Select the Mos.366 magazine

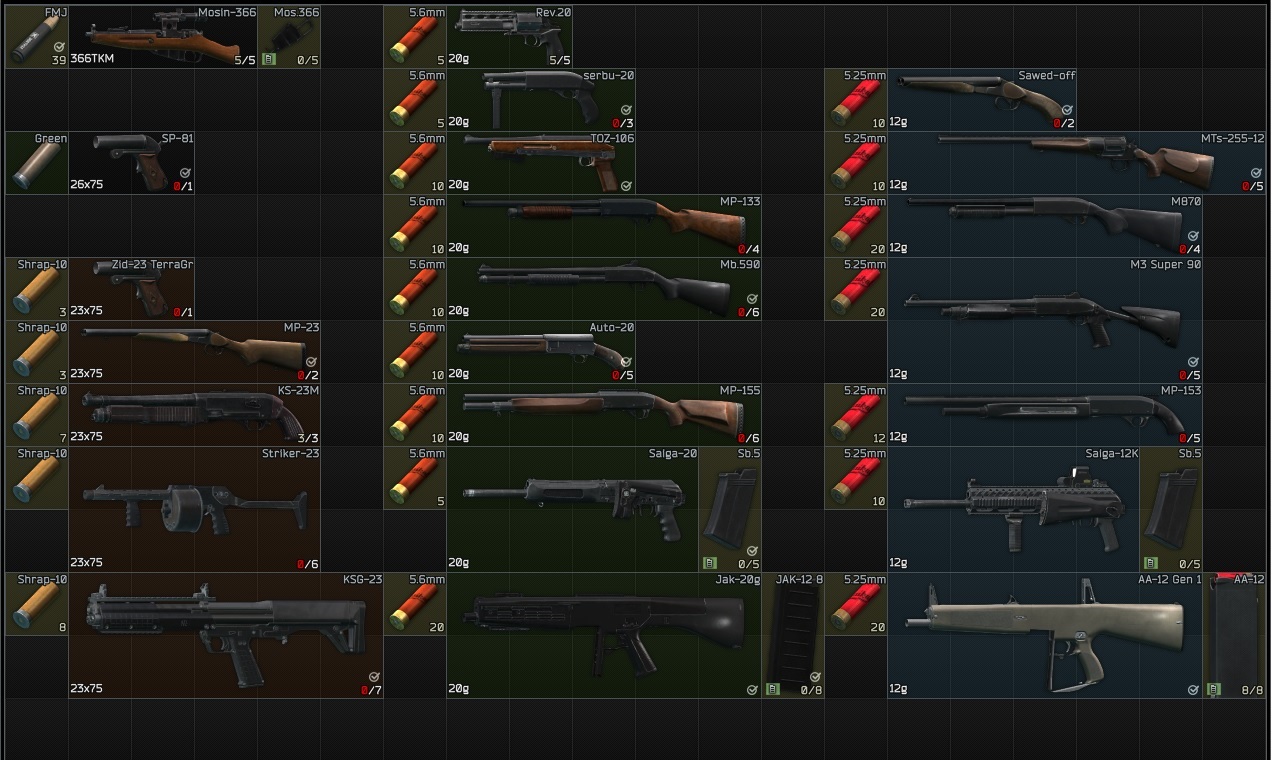(290, 36)
